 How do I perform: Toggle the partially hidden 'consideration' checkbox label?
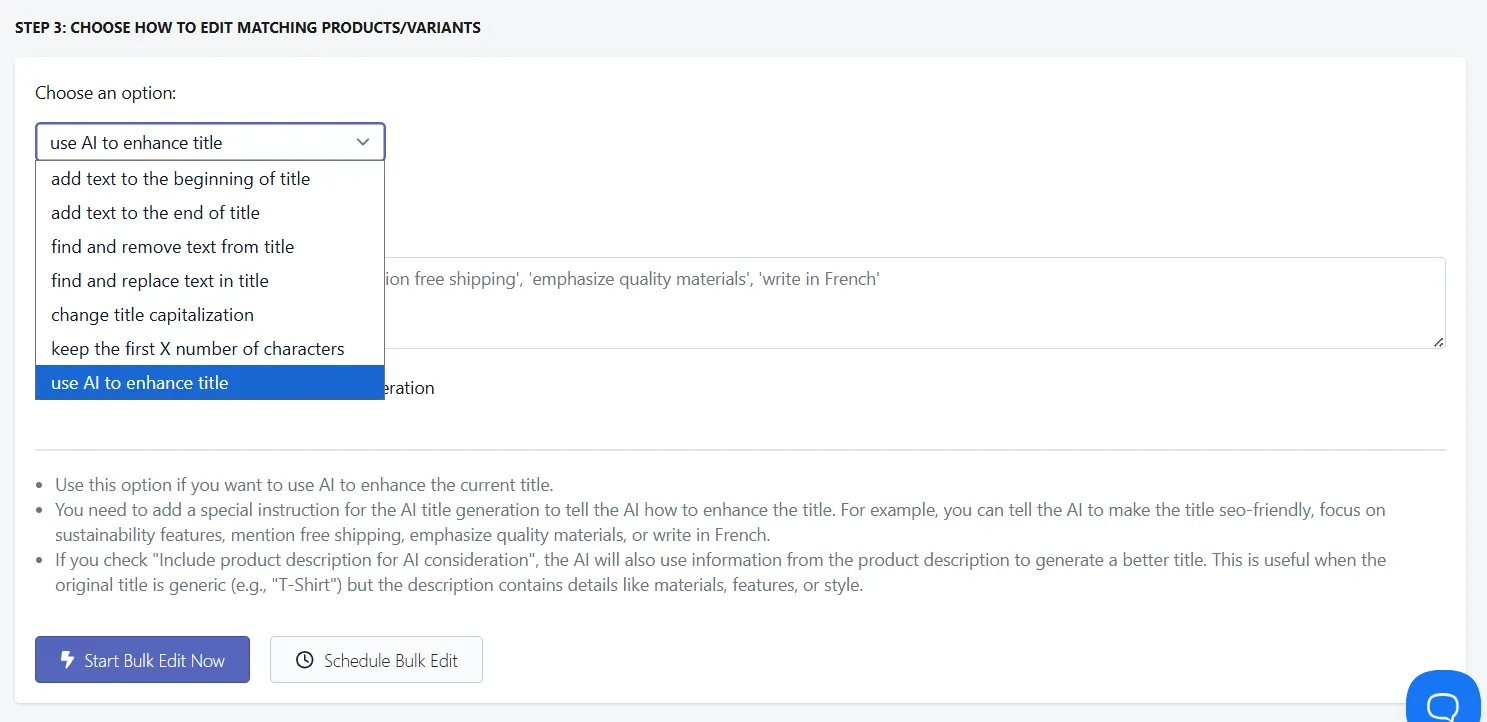[410, 388]
